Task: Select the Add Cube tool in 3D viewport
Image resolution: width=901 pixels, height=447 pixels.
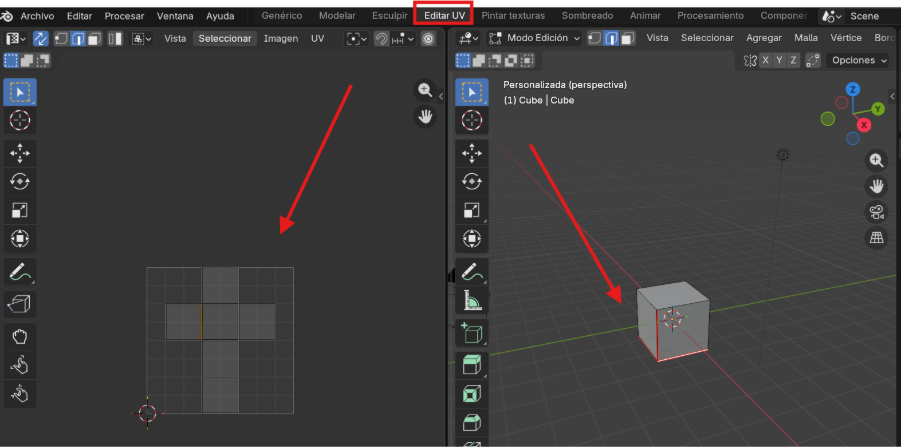Action: click(x=471, y=333)
